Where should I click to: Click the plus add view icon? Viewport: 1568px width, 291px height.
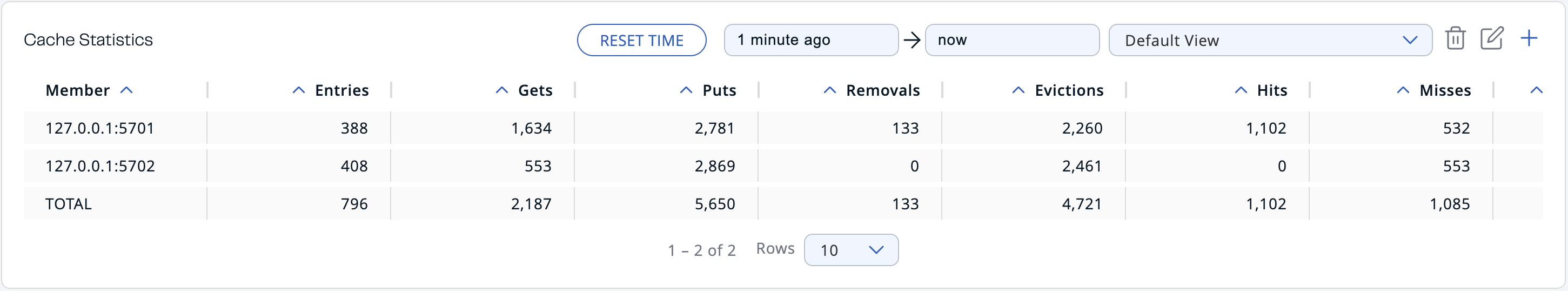(x=1529, y=39)
